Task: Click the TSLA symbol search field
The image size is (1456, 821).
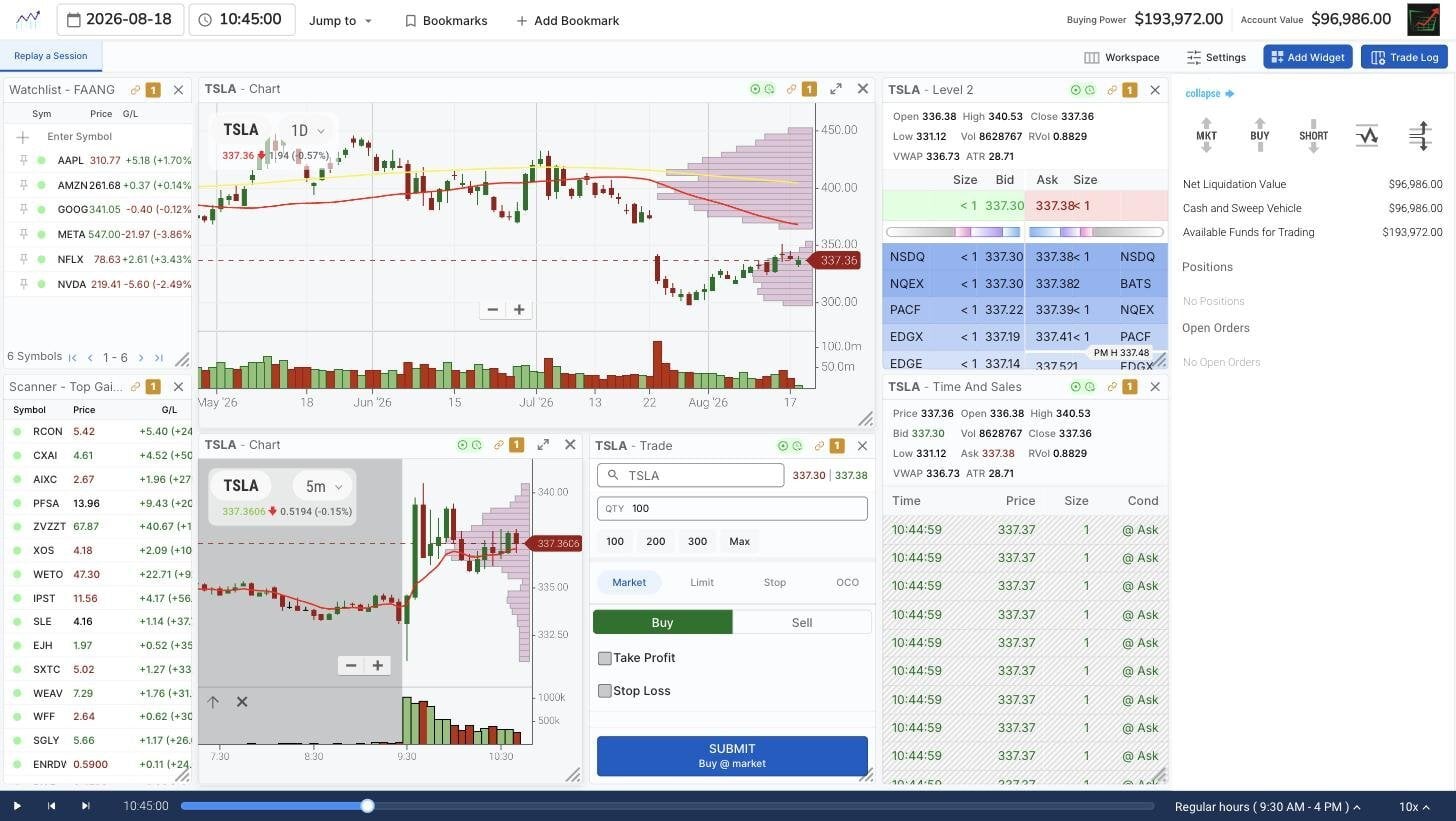Action: click(690, 475)
